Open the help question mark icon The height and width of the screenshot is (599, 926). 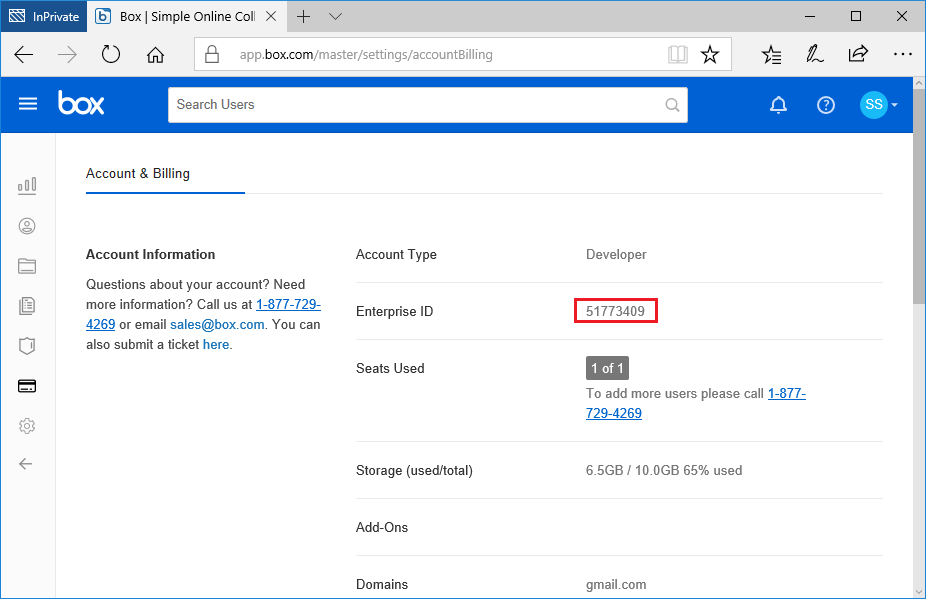tap(826, 105)
